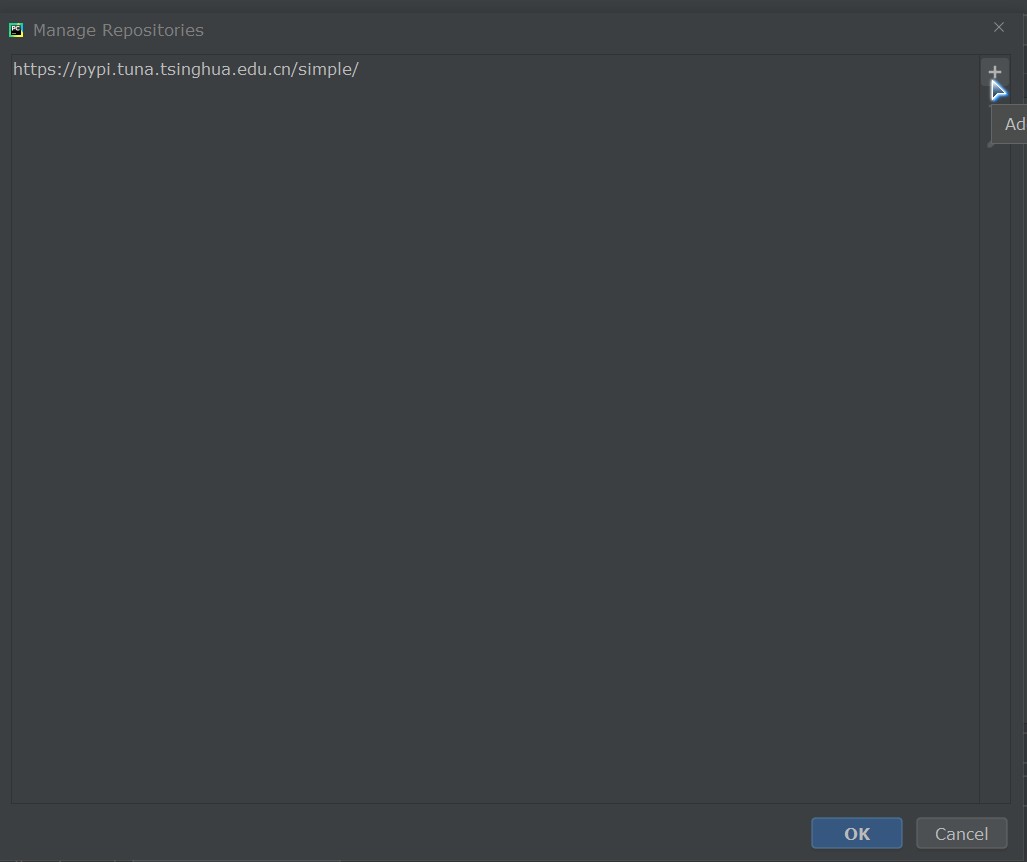Open the add-repository prompt via the + button
The height and width of the screenshot is (862, 1027).
pos(994,72)
